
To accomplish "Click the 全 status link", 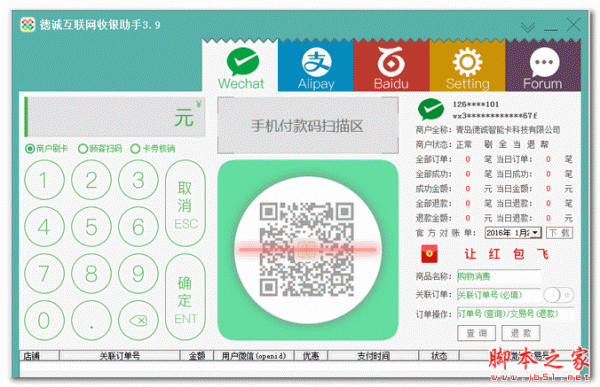I will coord(502,144).
